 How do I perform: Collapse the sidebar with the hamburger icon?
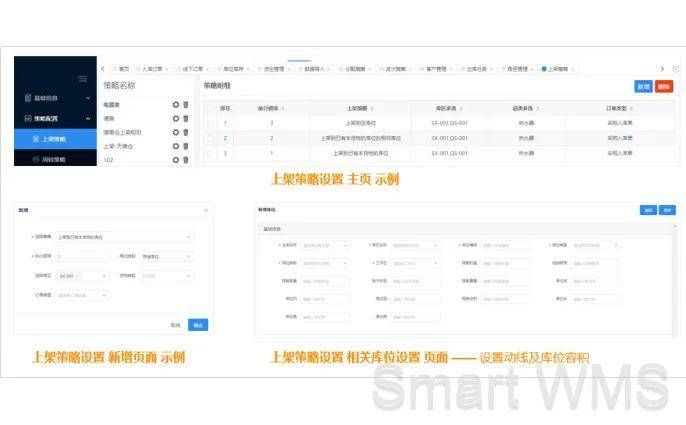82,78
